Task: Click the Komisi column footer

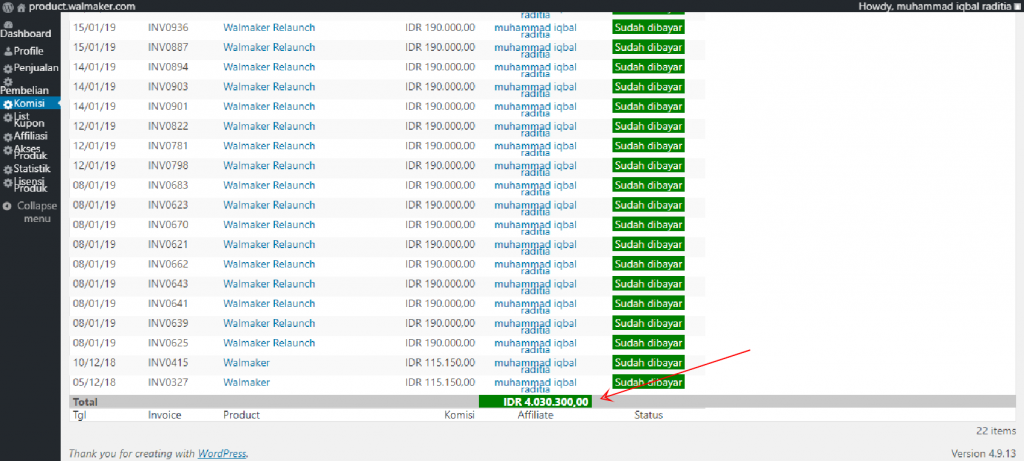Action: click(459, 415)
